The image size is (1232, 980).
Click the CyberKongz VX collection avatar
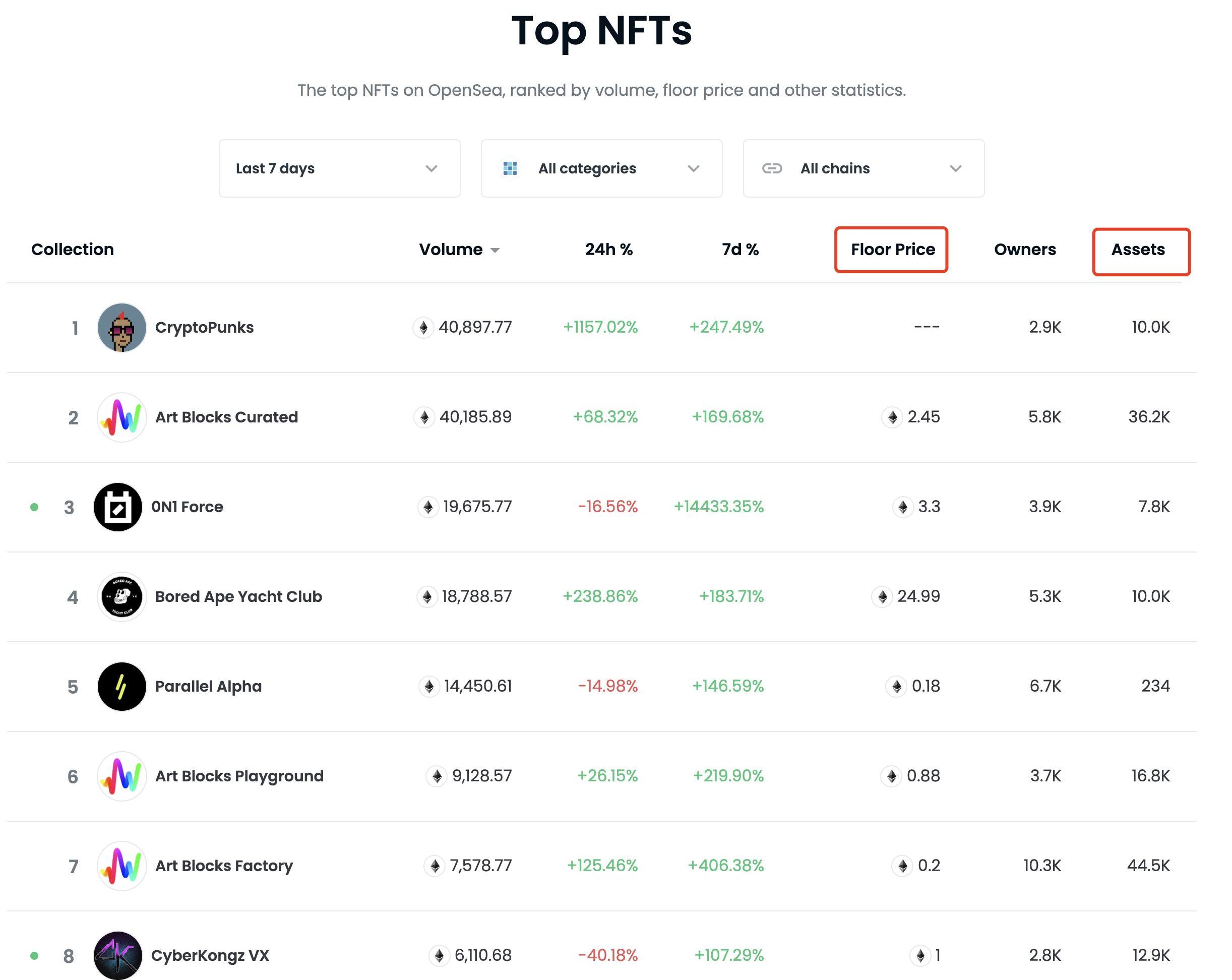pos(118,955)
